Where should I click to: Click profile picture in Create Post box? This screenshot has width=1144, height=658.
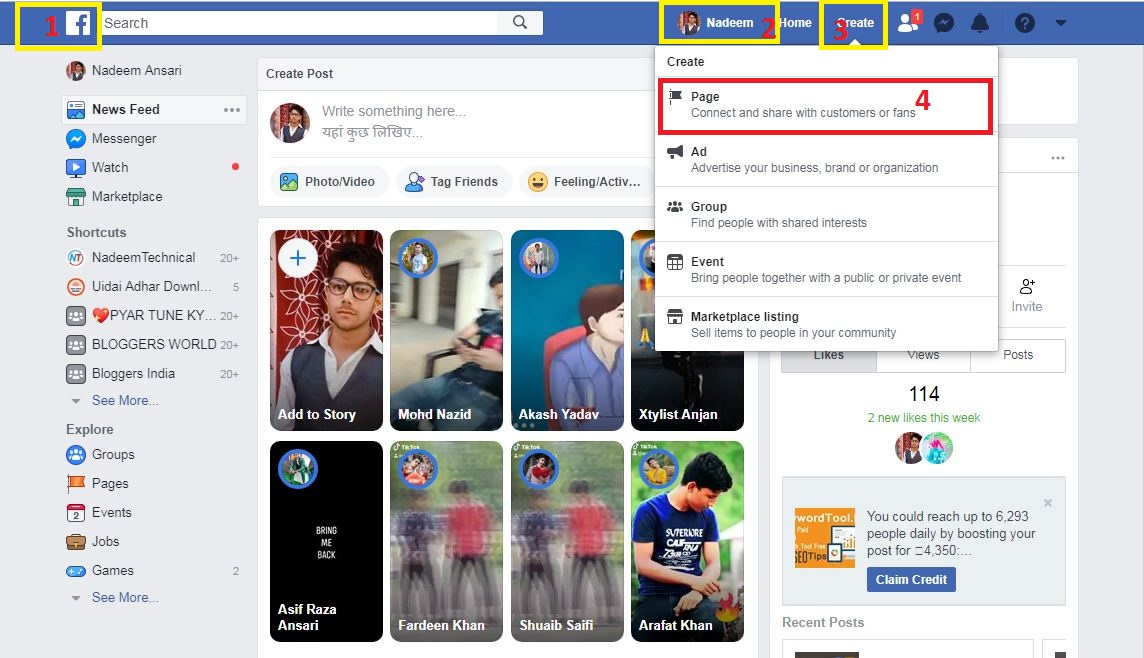[290, 123]
